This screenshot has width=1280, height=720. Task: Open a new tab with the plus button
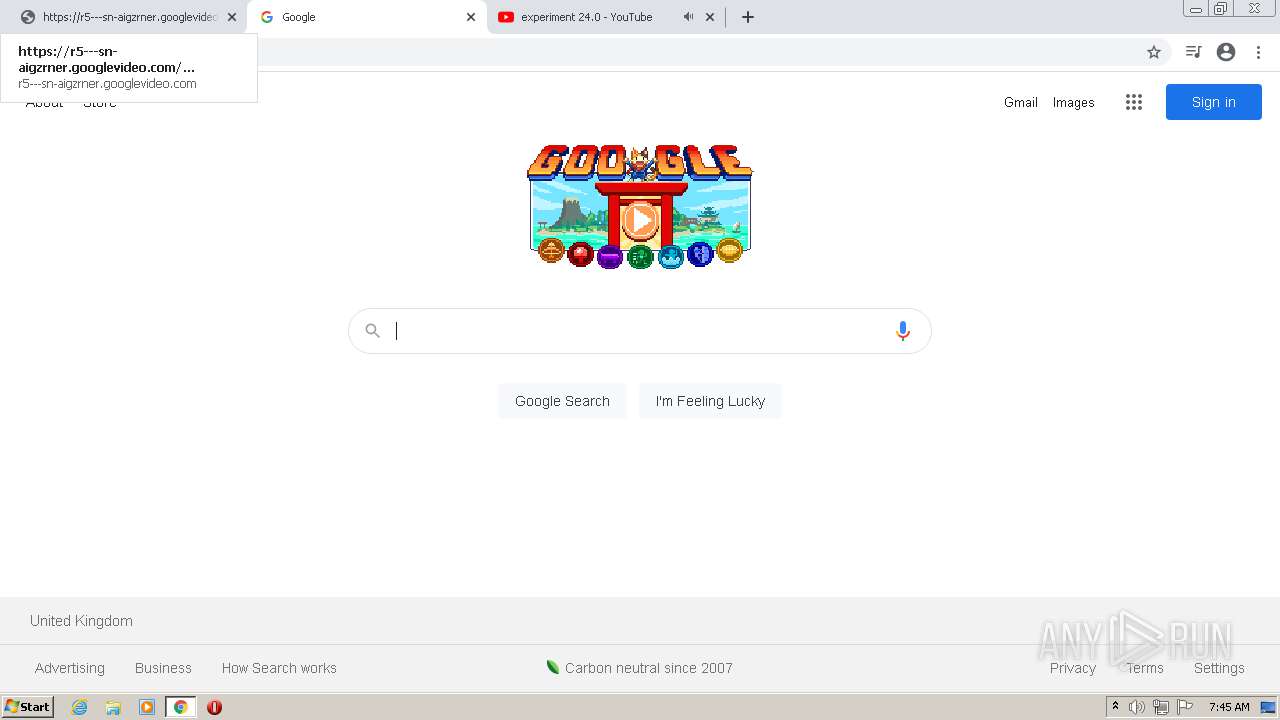point(748,17)
